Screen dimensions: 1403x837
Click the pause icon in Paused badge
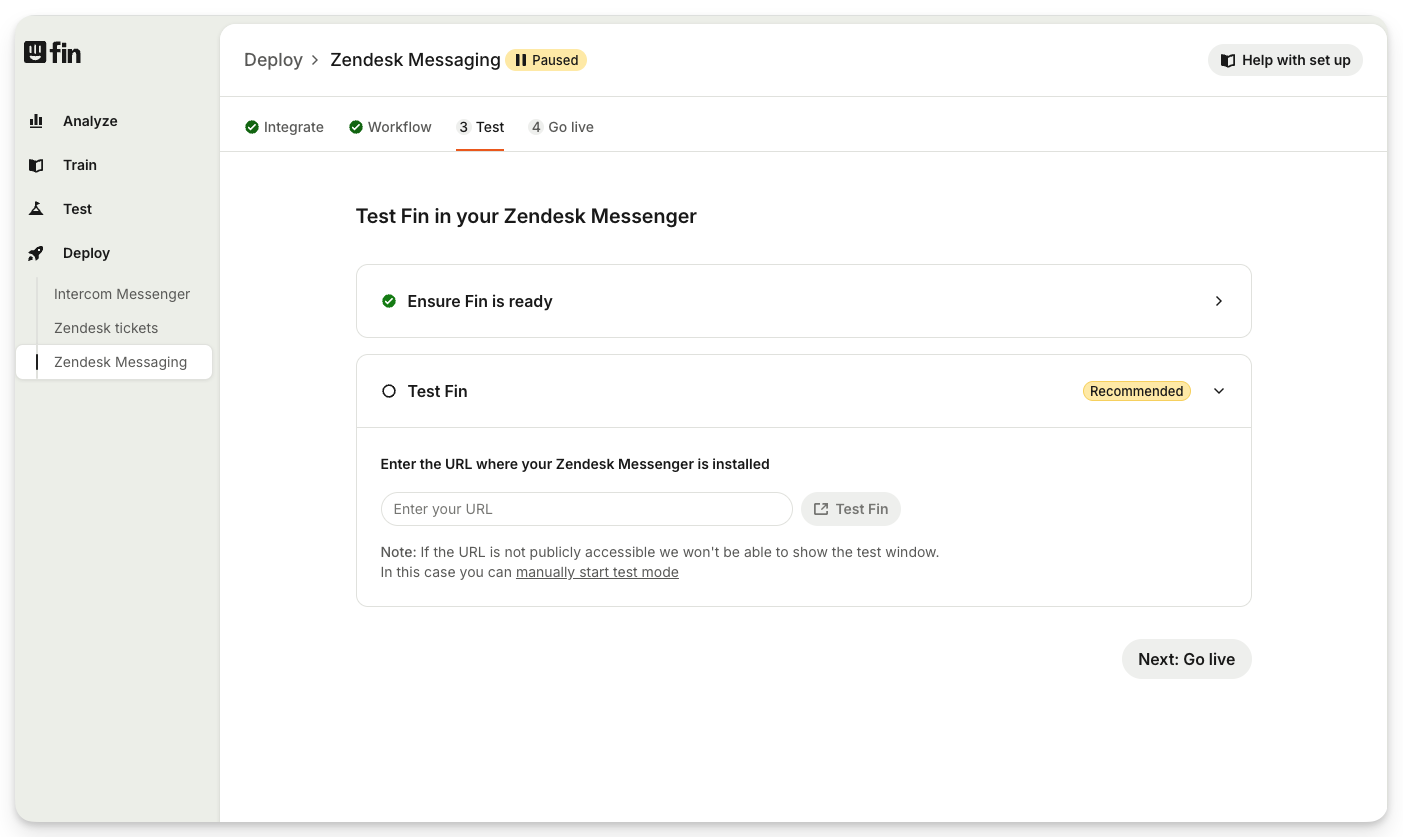pyautogui.click(x=520, y=60)
